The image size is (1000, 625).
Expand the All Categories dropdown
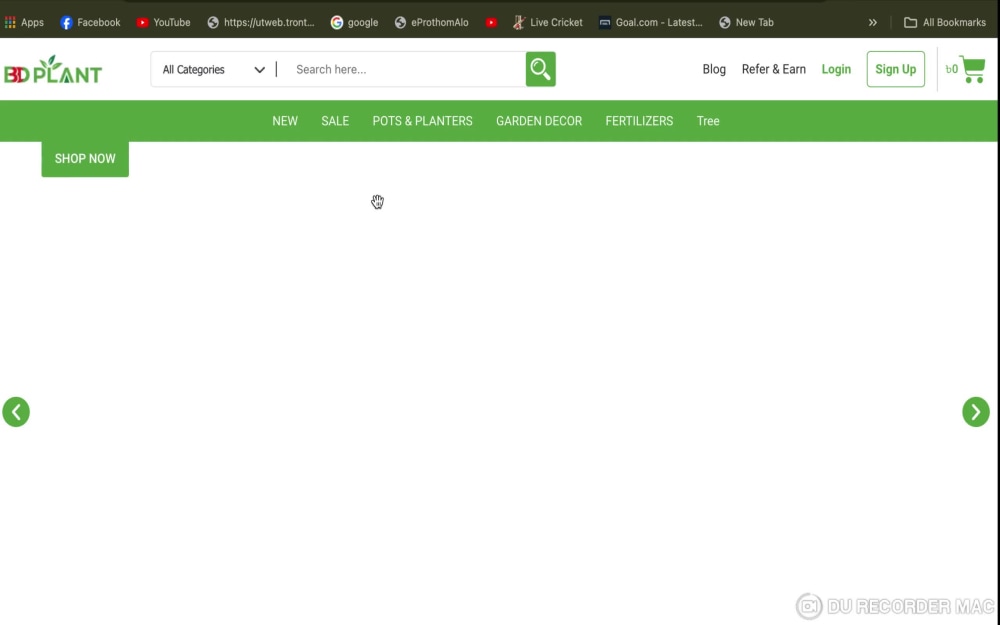pos(213,70)
